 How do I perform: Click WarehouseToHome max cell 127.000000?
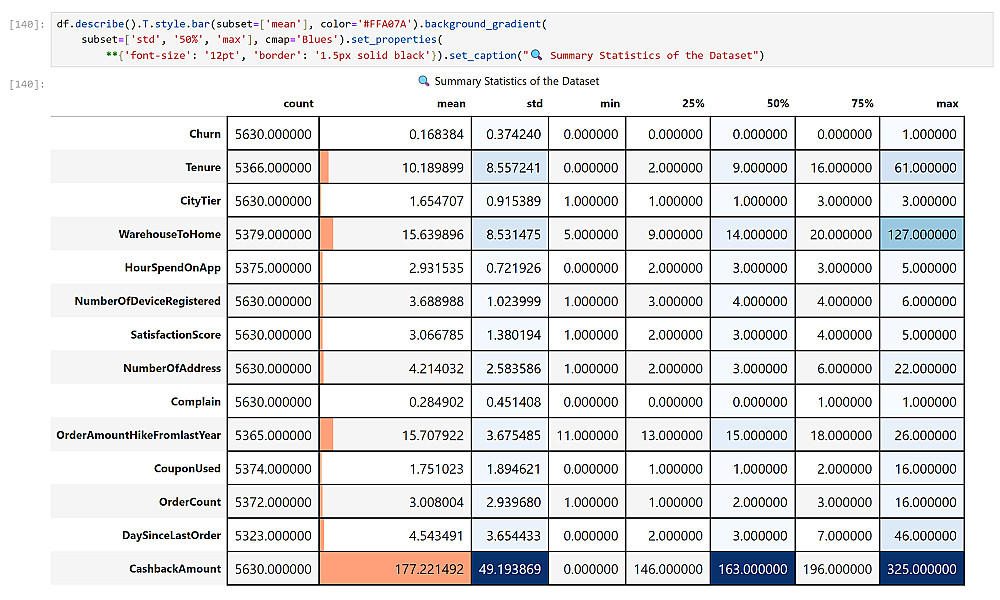pyautogui.click(x=922, y=234)
